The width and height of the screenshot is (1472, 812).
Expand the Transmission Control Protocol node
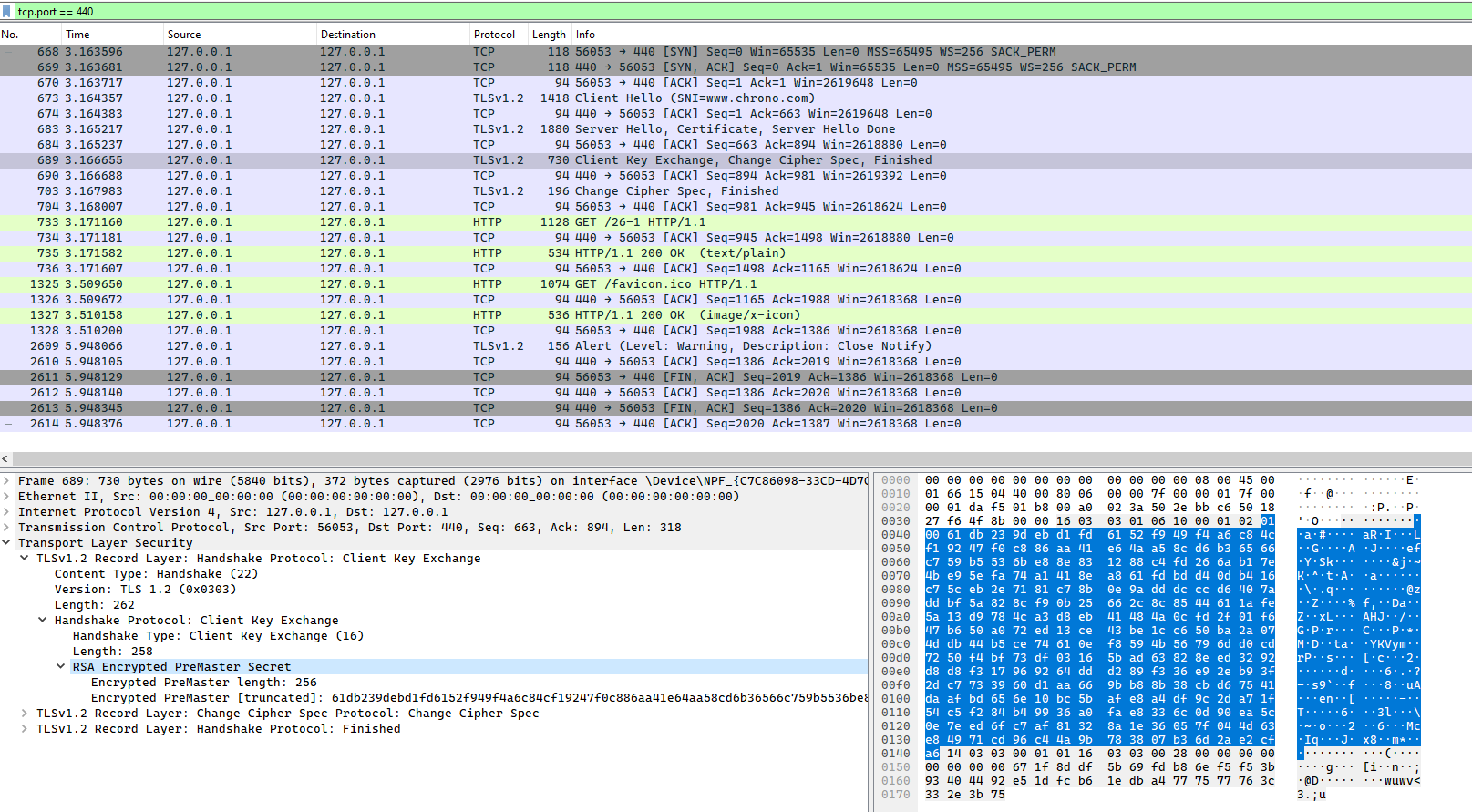click(7, 528)
